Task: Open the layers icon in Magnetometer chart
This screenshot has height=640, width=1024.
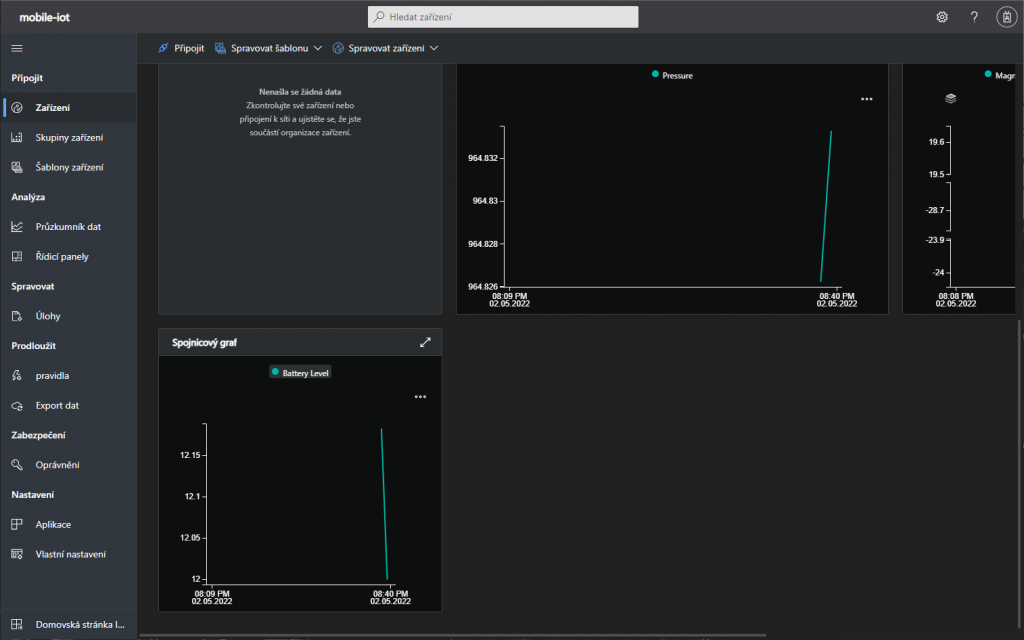Action: (x=951, y=98)
